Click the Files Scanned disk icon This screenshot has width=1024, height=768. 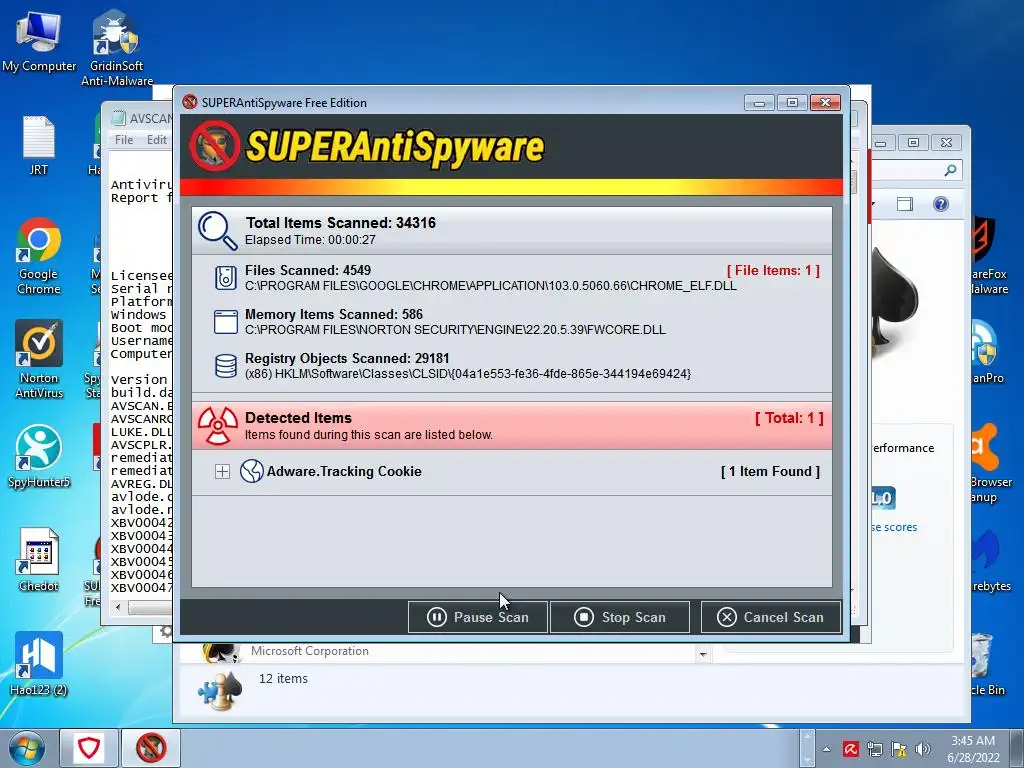[x=225, y=278]
